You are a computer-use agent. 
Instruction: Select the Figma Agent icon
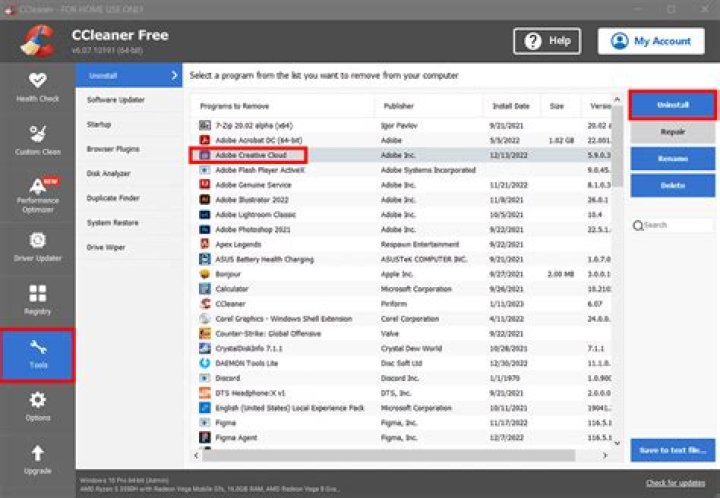[x=205, y=437]
